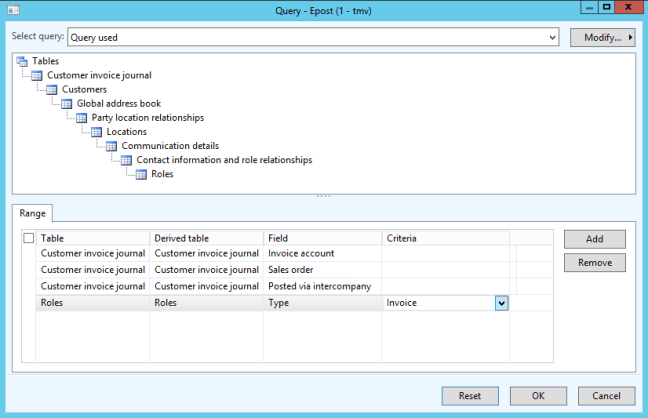Click the Criteria column header
Viewport: 648px width, 418px height.
(446, 238)
